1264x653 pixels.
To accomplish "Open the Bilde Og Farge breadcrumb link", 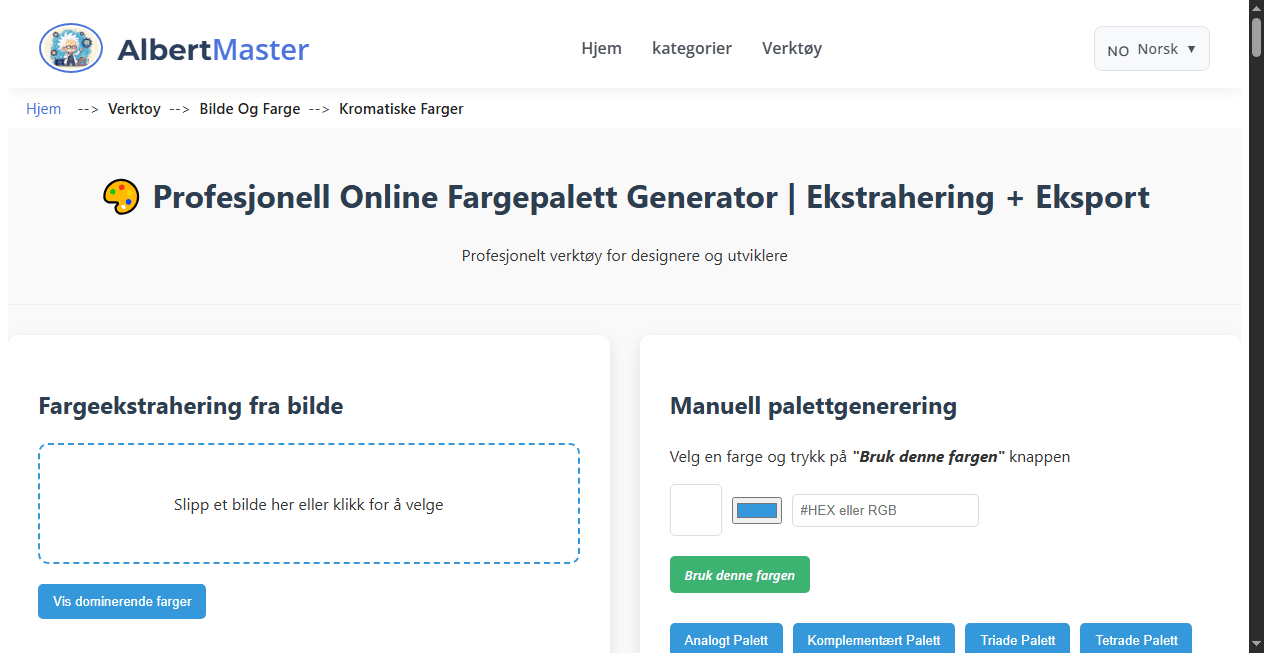I will click(x=249, y=108).
